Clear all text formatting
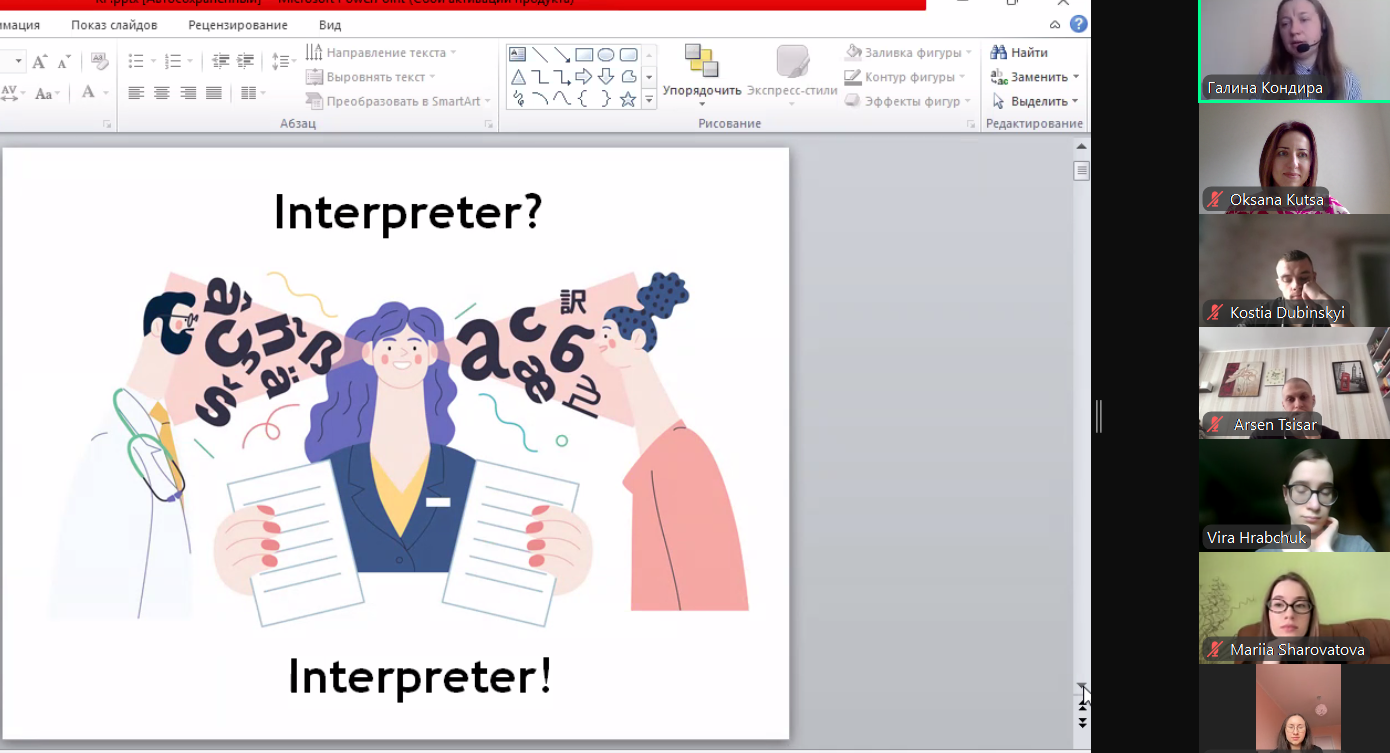This screenshot has width=1390, height=753. 99,62
